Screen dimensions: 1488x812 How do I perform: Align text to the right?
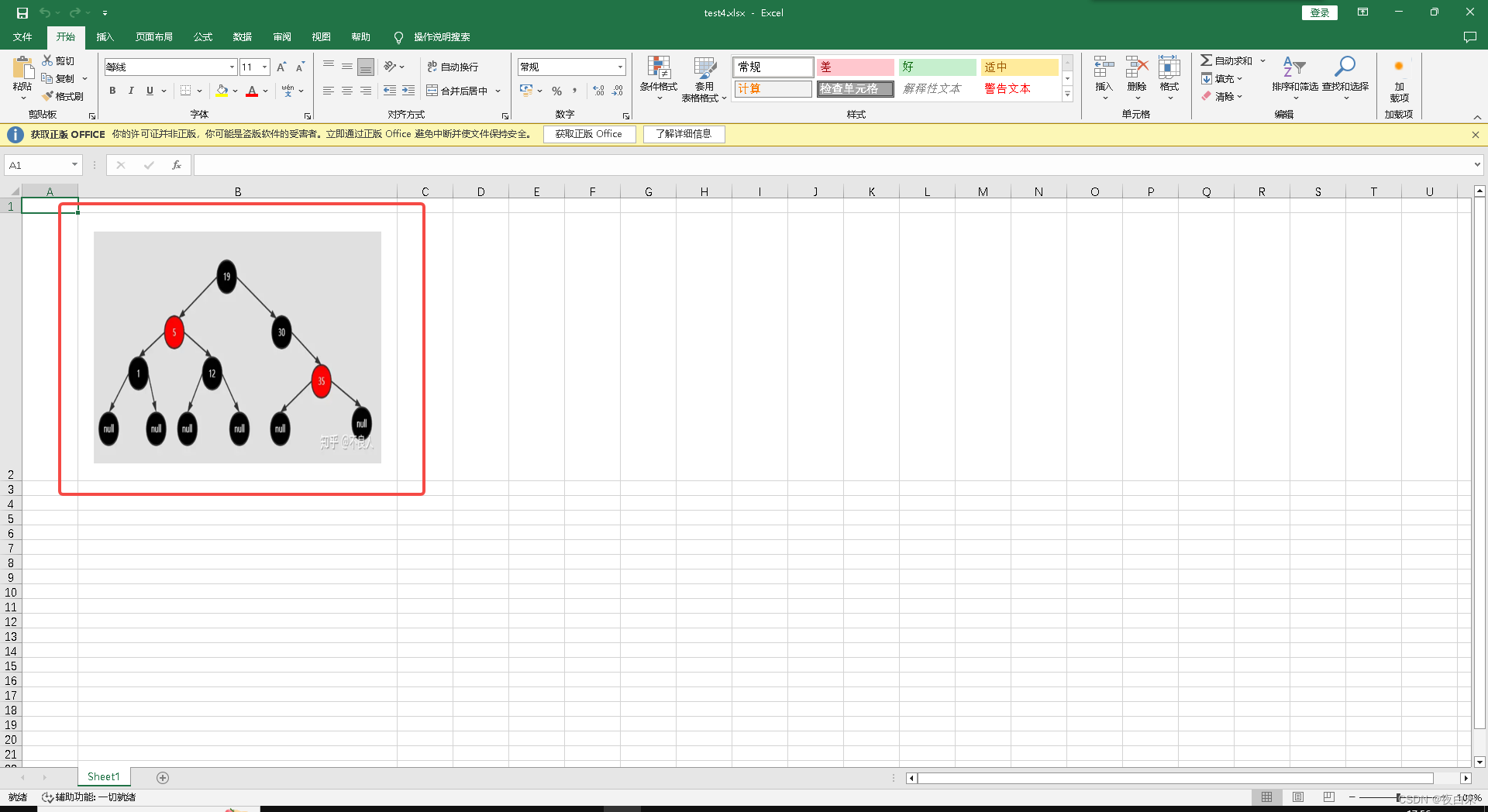(x=366, y=91)
